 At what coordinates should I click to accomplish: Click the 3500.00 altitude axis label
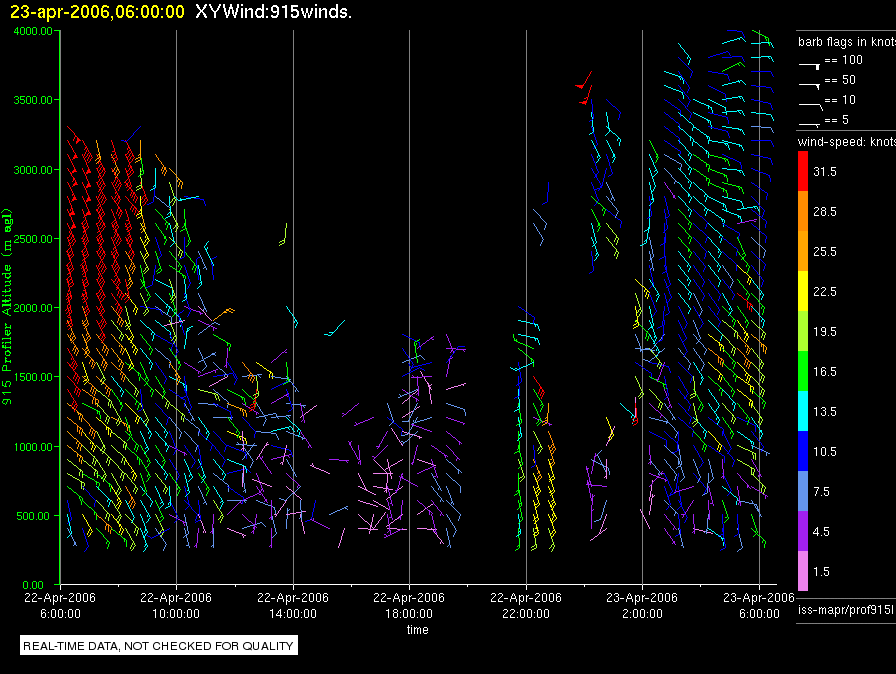coord(33,100)
